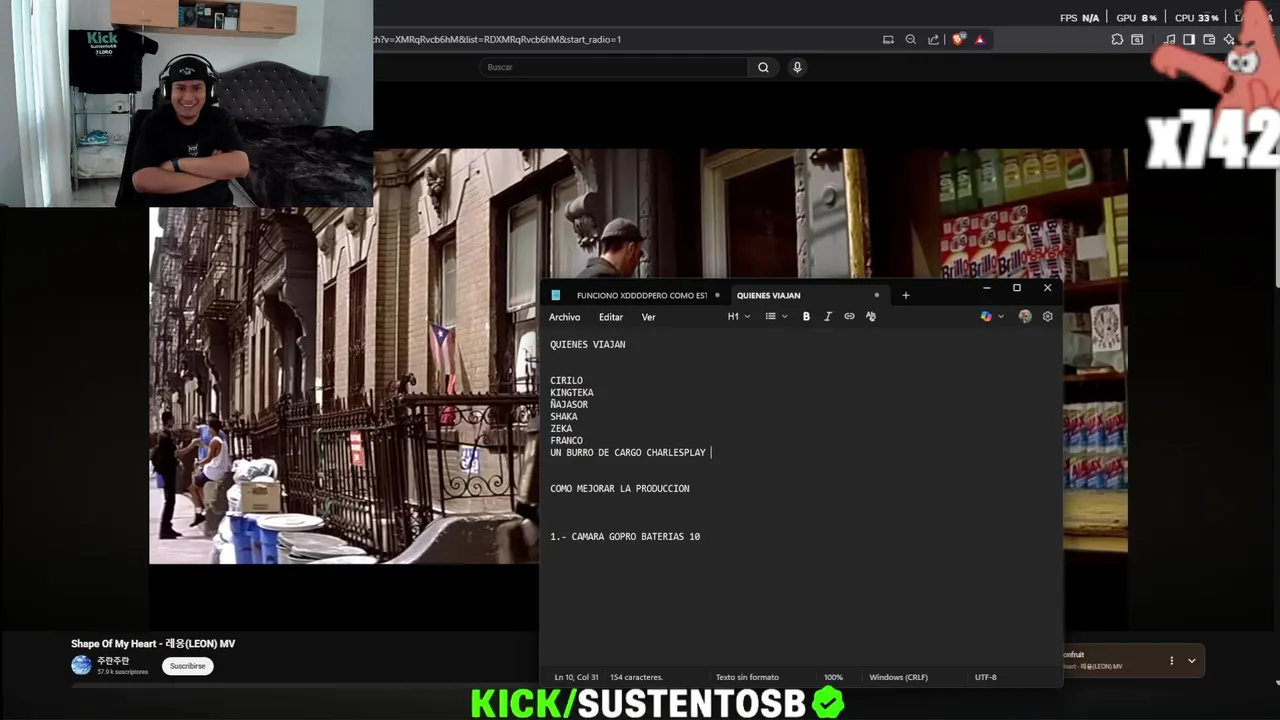
Task: Click the 'KINGTEKA' line in Notepad
Action: [x=571, y=393]
